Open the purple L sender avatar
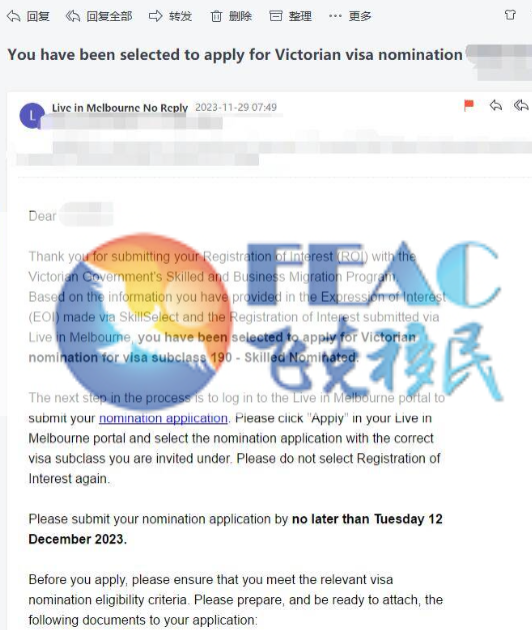This screenshot has width=532, height=630. coord(32,116)
